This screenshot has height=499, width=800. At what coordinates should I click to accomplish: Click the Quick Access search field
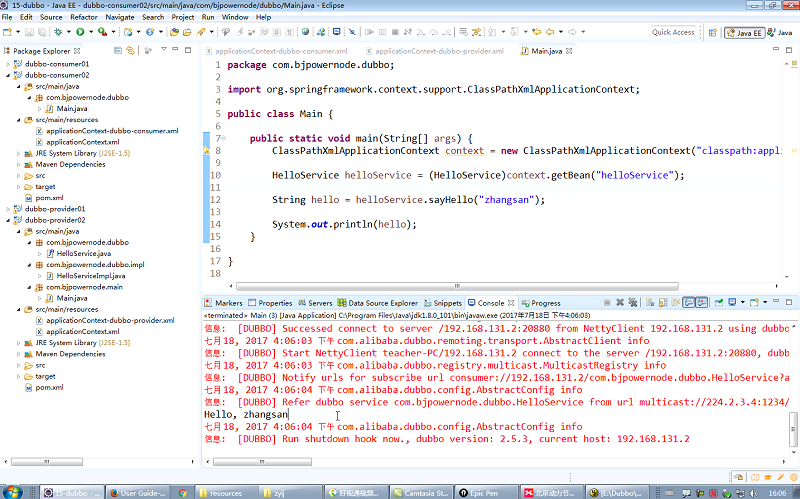click(673, 32)
